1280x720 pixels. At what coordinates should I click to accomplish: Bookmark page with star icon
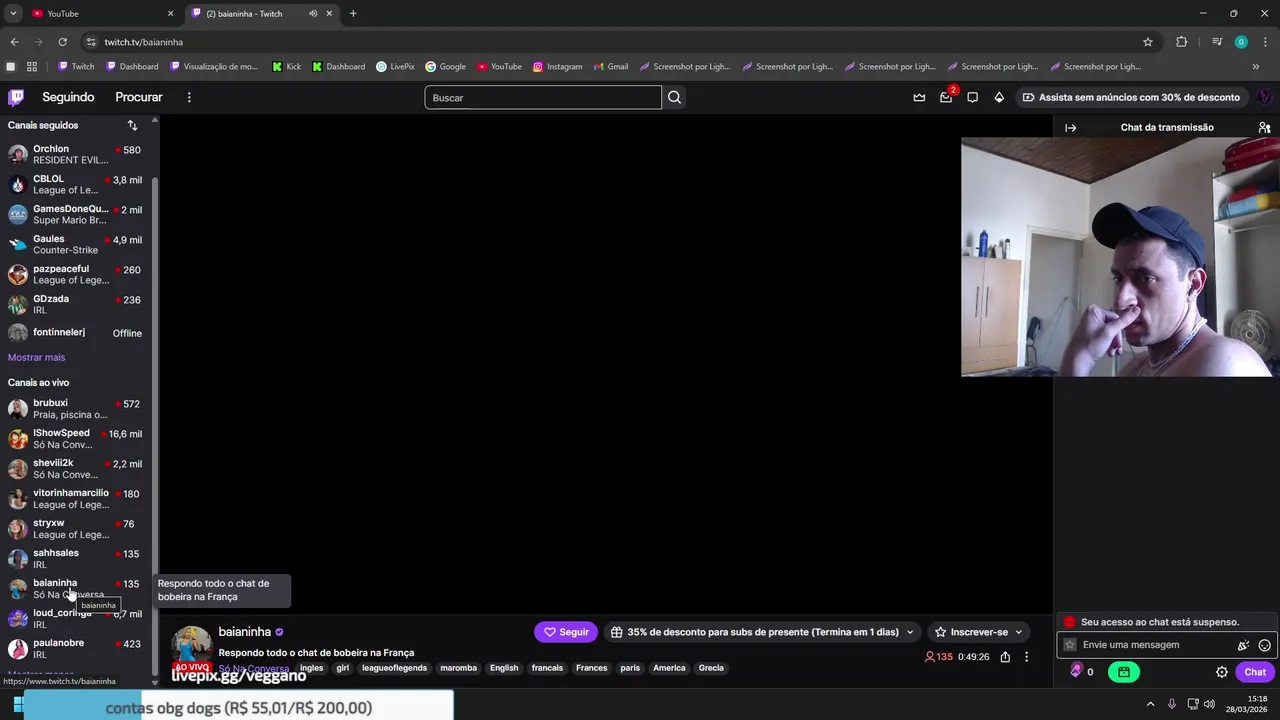(x=1148, y=42)
